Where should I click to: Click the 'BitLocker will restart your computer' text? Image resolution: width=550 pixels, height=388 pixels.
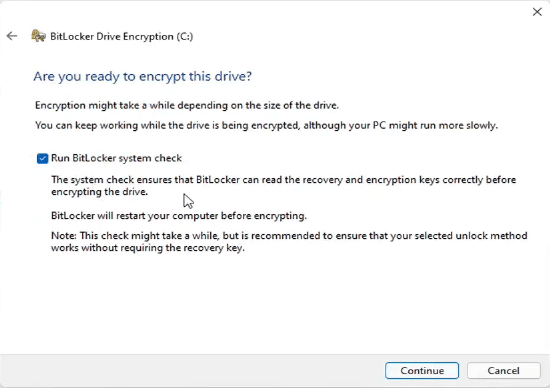pos(179,215)
